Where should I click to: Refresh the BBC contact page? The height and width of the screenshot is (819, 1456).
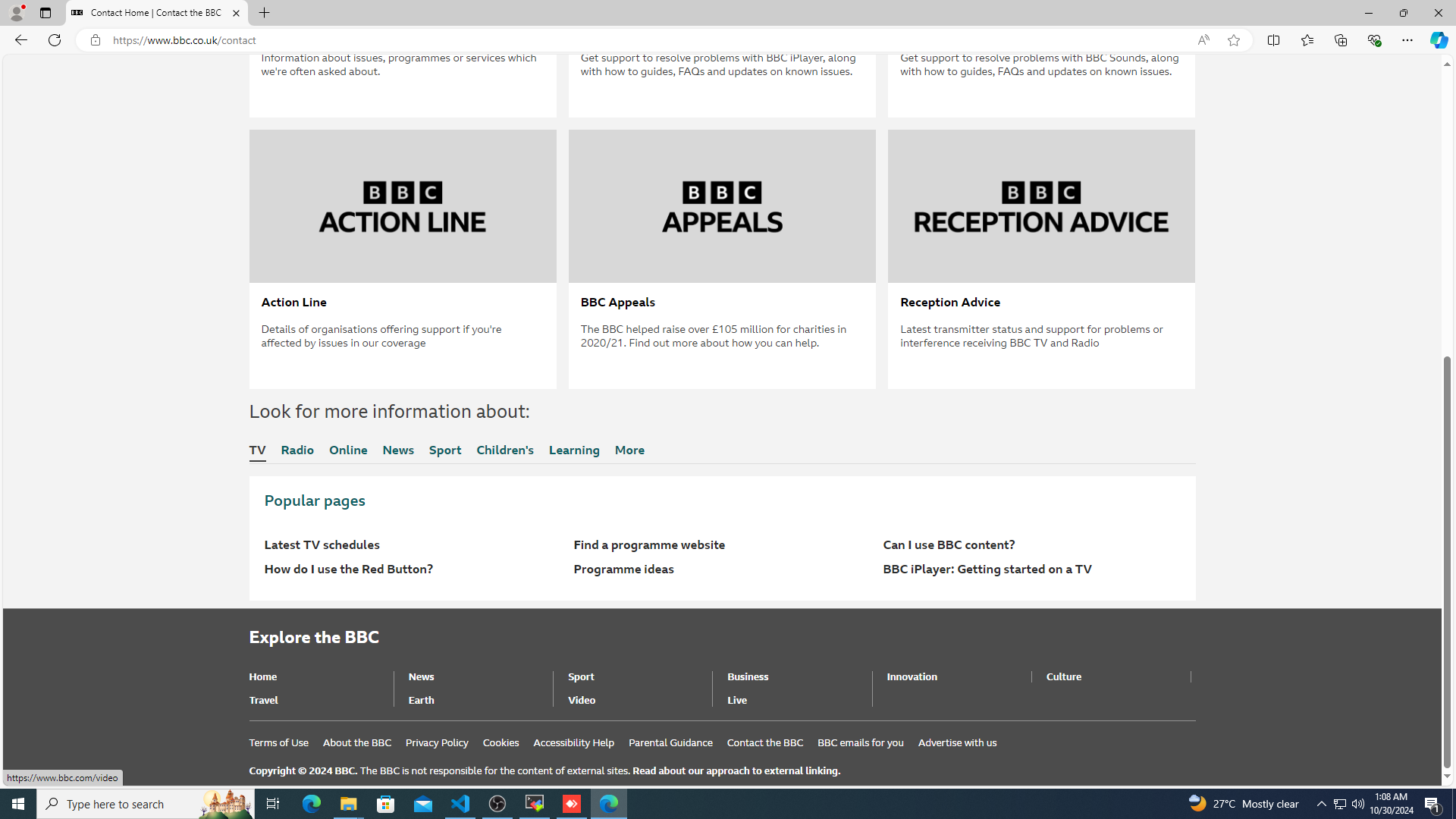point(55,40)
